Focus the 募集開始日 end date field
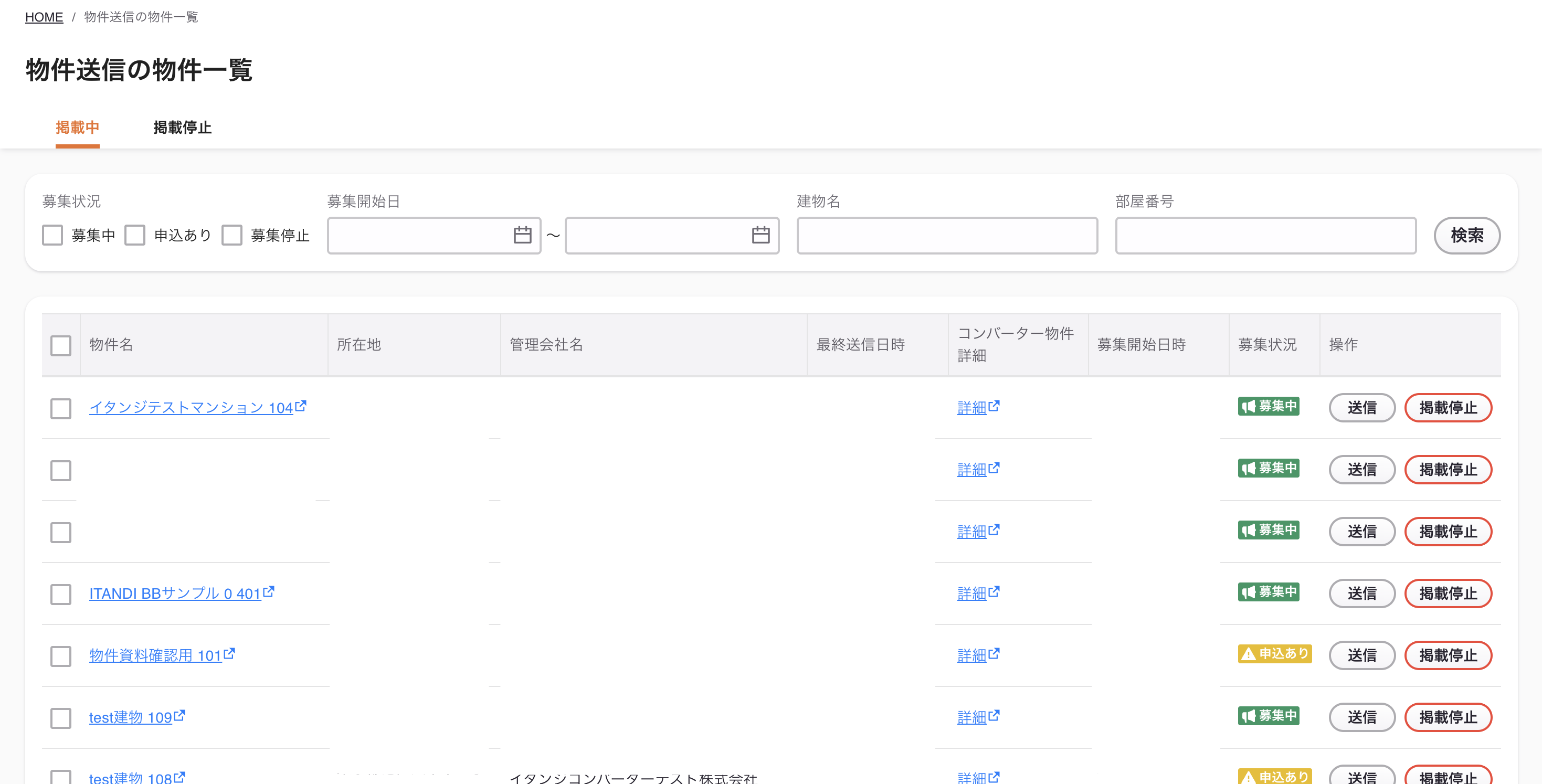The height and width of the screenshot is (784, 1542). [672, 235]
